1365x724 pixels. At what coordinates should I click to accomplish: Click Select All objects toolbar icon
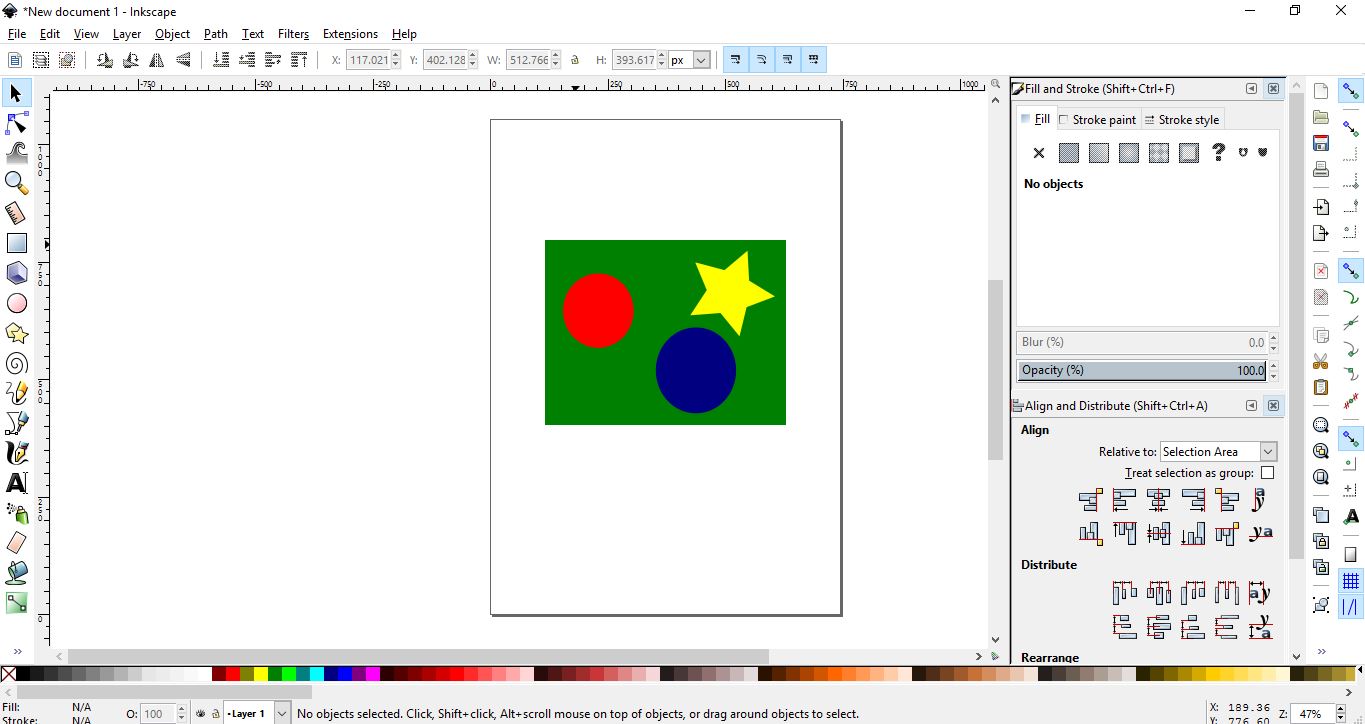15,60
